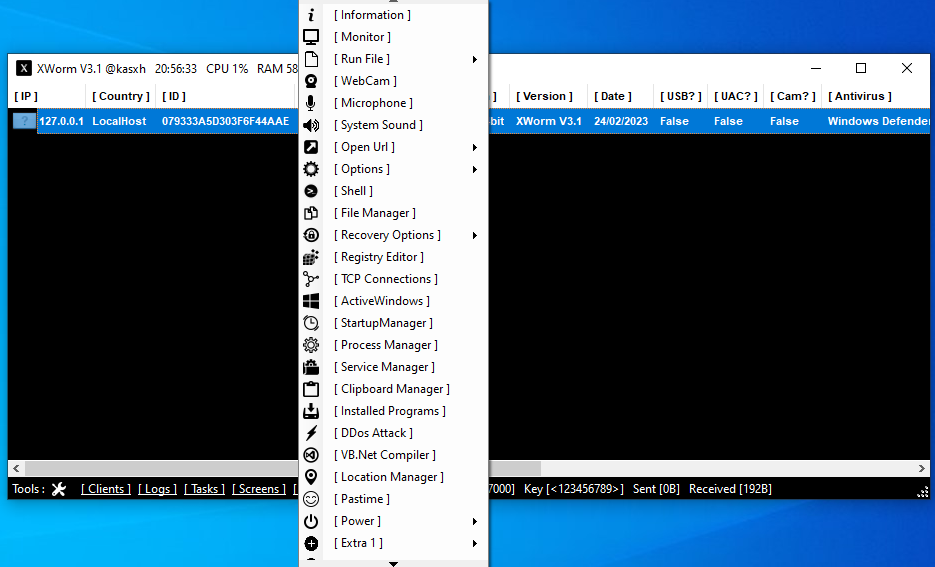Click the Monitor screen icon
Image resolution: width=935 pixels, height=567 pixels.
tap(311, 37)
